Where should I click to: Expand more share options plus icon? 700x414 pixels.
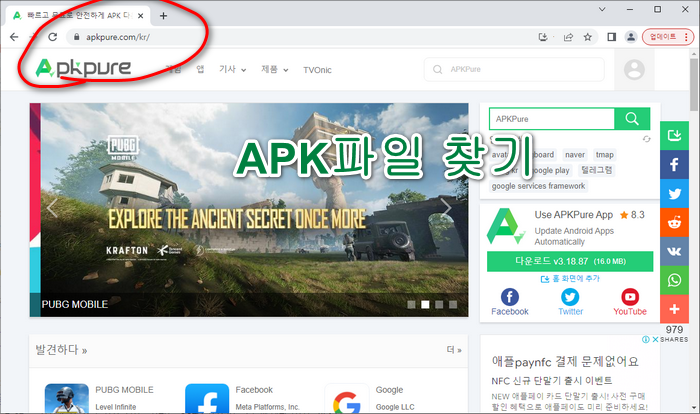click(674, 309)
